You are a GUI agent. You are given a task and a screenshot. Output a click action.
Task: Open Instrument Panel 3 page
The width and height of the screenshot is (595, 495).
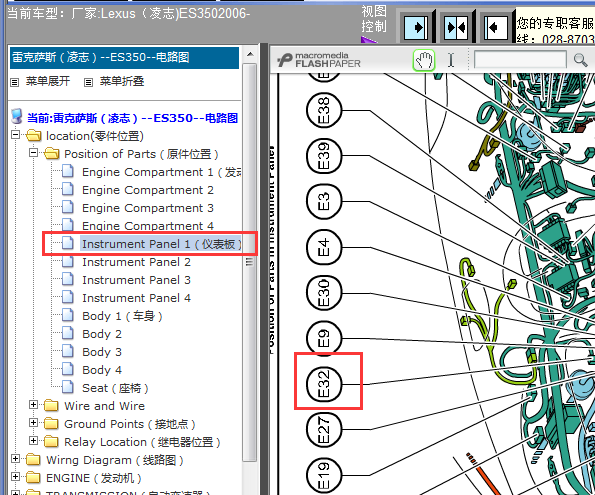point(136,280)
